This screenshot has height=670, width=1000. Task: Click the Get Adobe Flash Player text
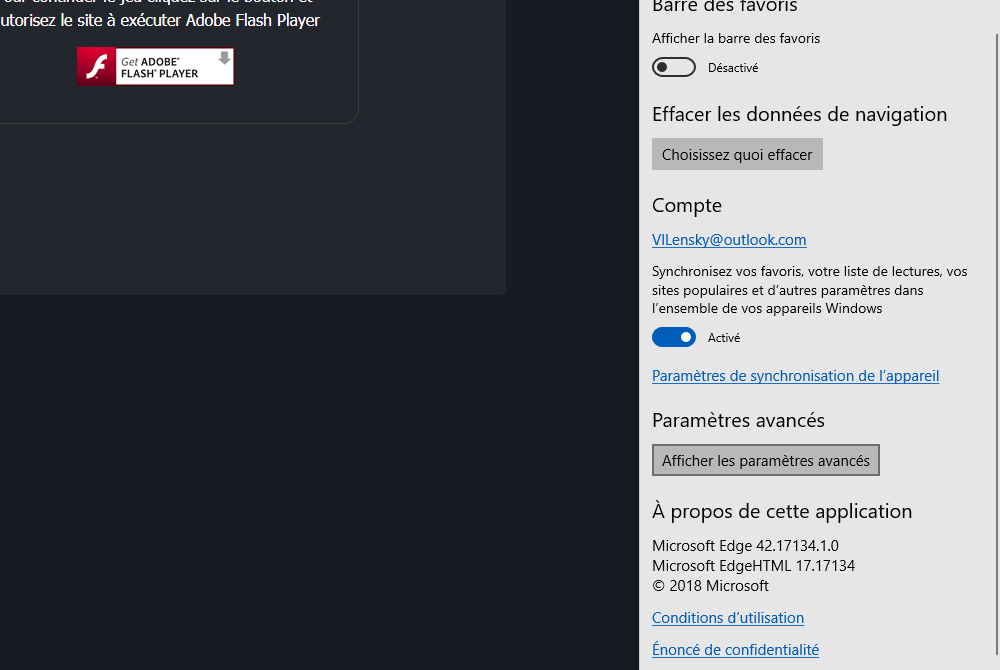(x=160, y=67)
